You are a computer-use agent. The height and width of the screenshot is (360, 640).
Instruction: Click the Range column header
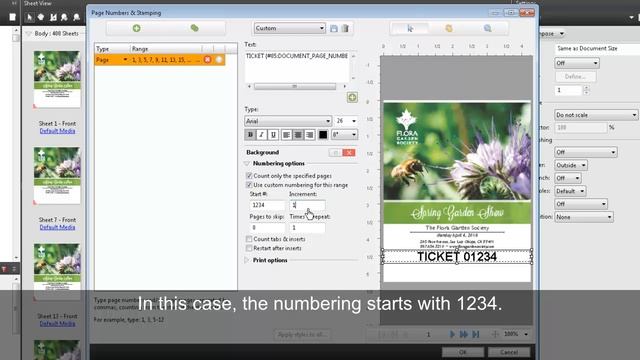[166, 49]
